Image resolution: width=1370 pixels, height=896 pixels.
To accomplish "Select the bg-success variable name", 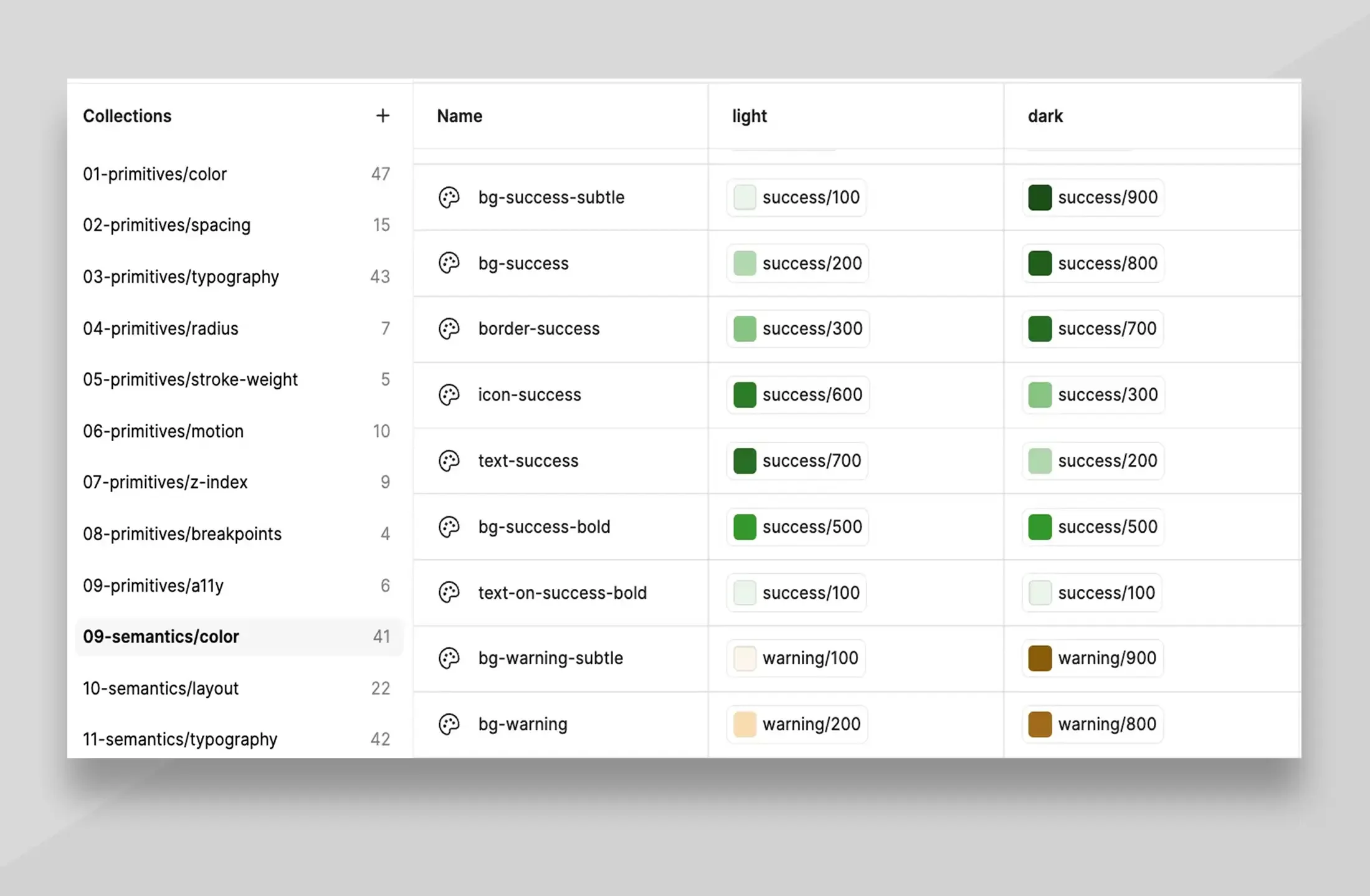I will 523,264.
